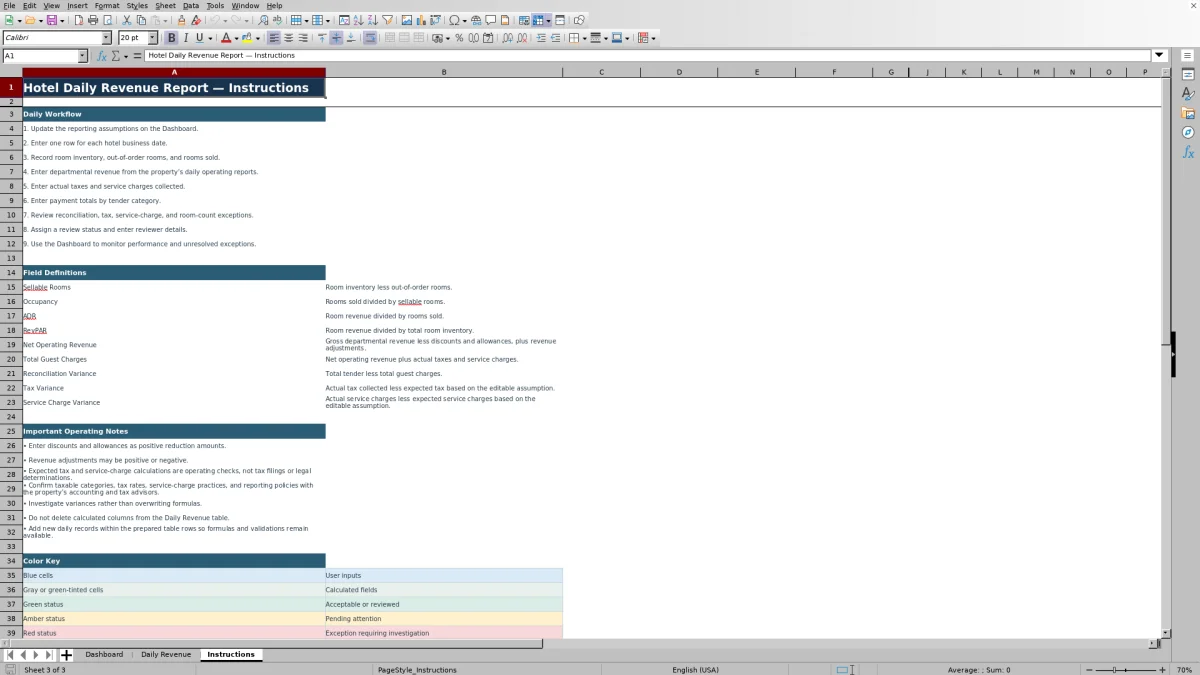
Task: Expand the formula bar arrow
Action: pos(1159,56)
